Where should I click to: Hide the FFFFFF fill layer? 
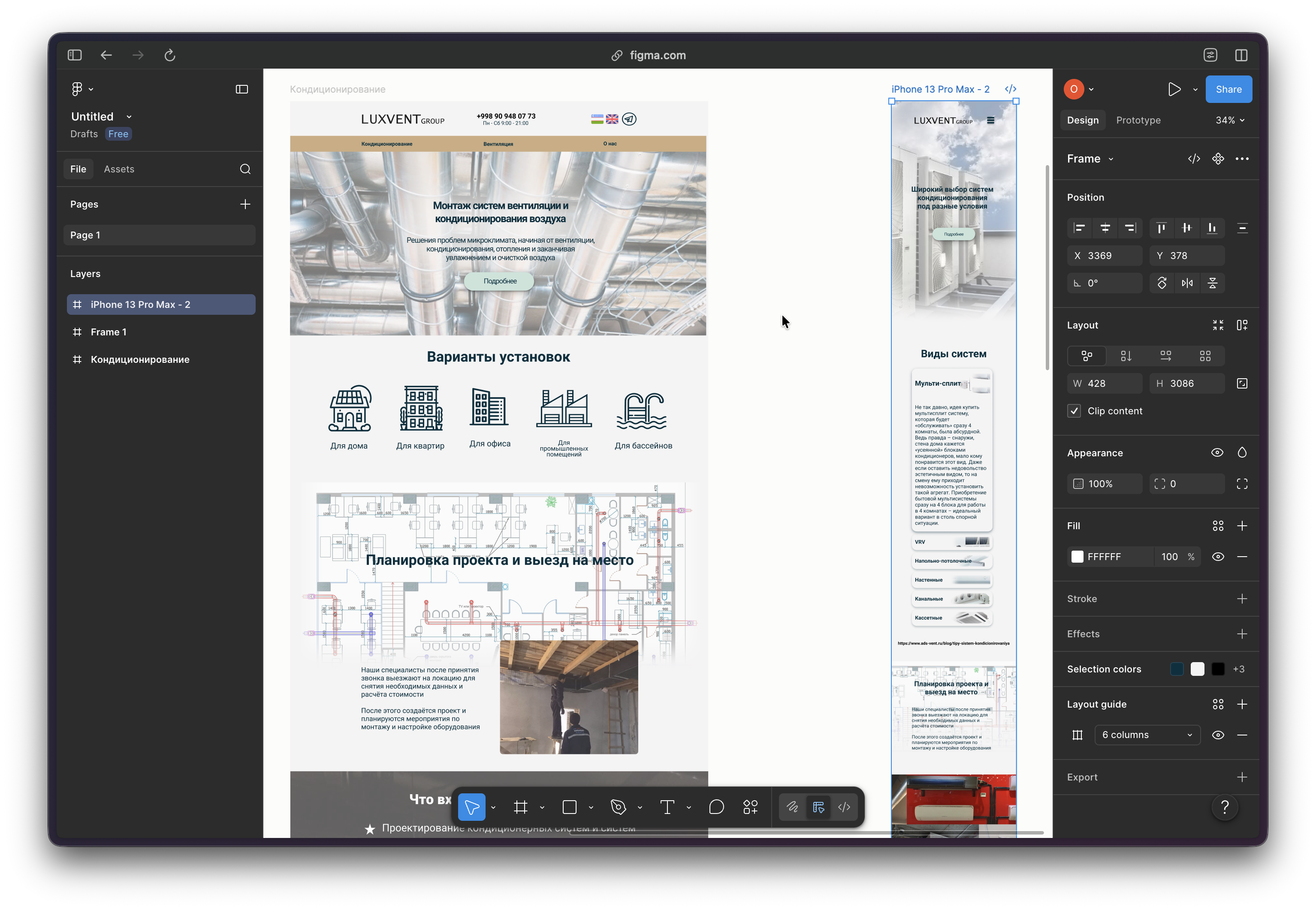pos(1218,557)
